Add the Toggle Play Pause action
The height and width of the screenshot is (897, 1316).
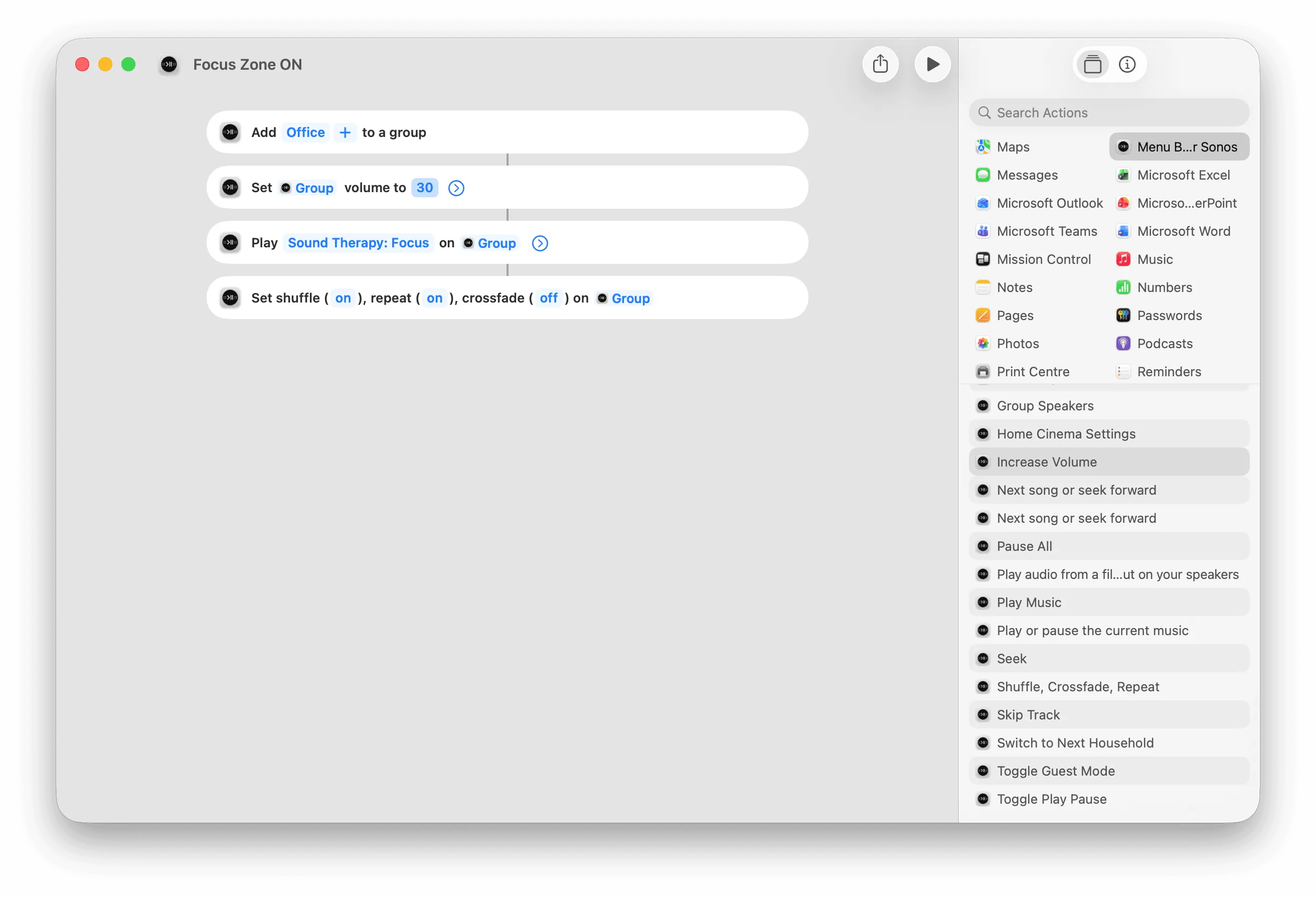pos(1109,799)
